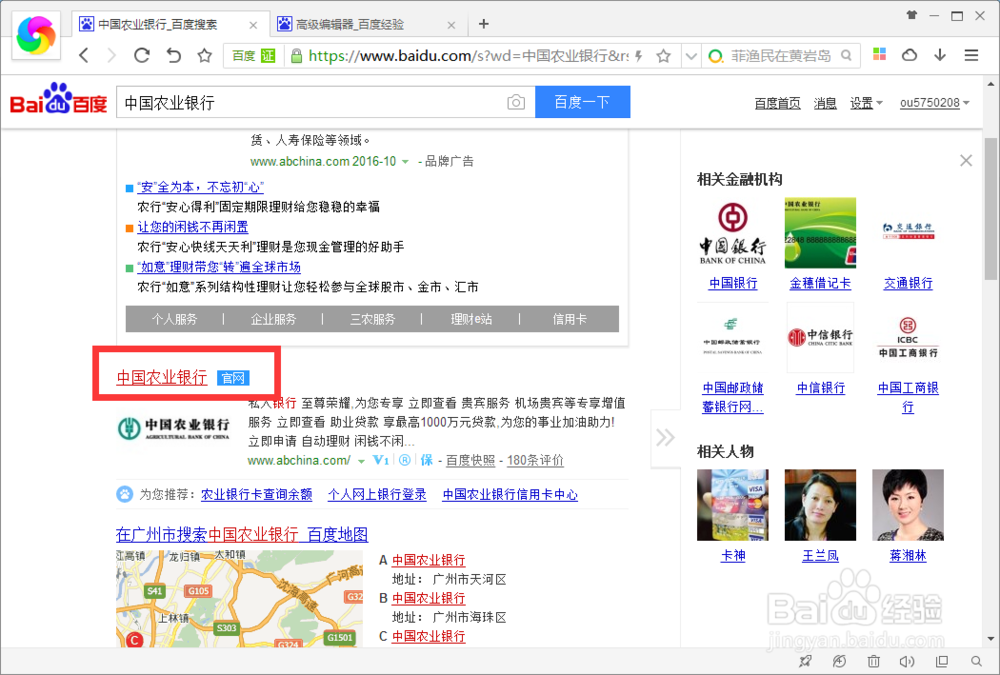
Task: Click the camera icon in Baidu search box
Action: [x=516, y=102]
